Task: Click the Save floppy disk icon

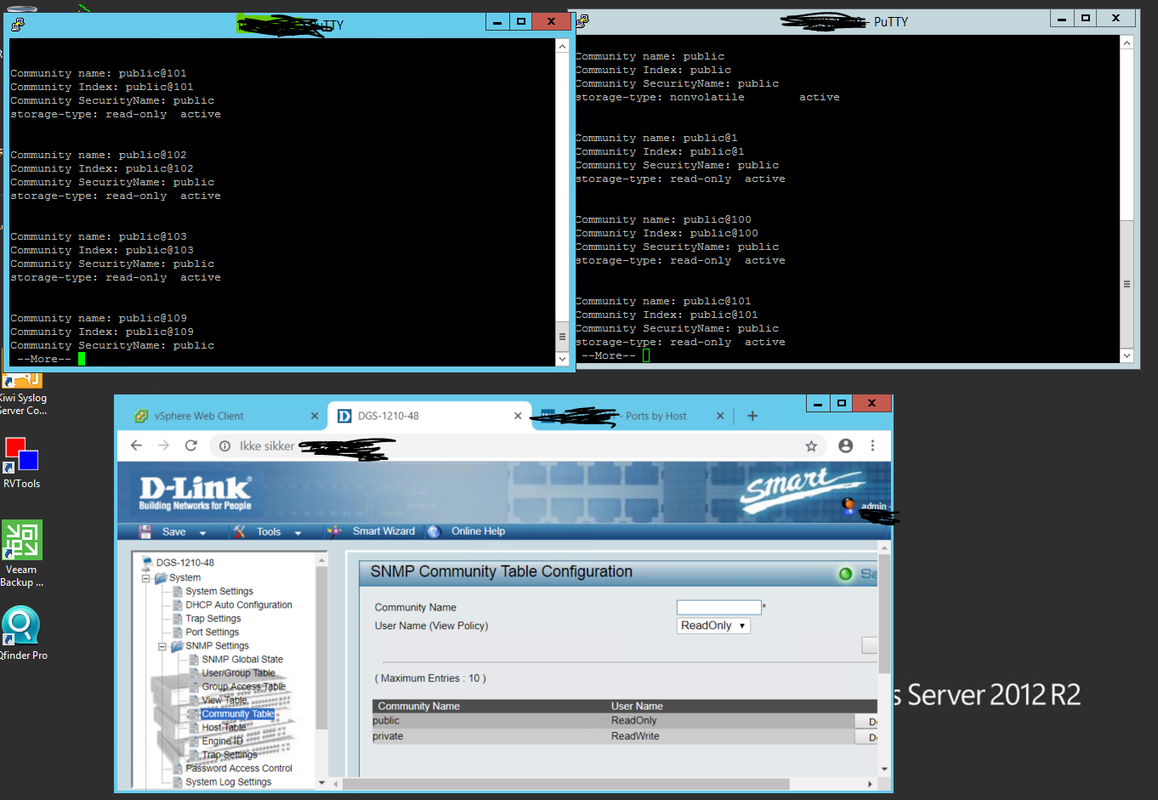Action: point(145,532)
